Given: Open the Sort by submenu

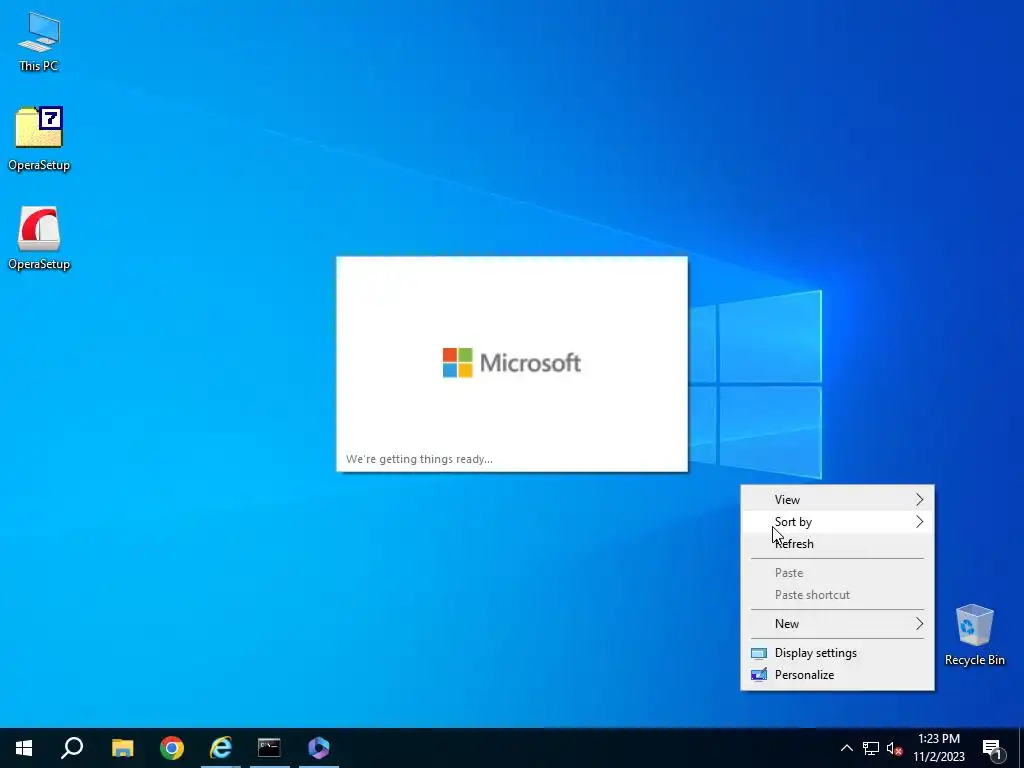Looking at the screenshot, I should 837,522.
